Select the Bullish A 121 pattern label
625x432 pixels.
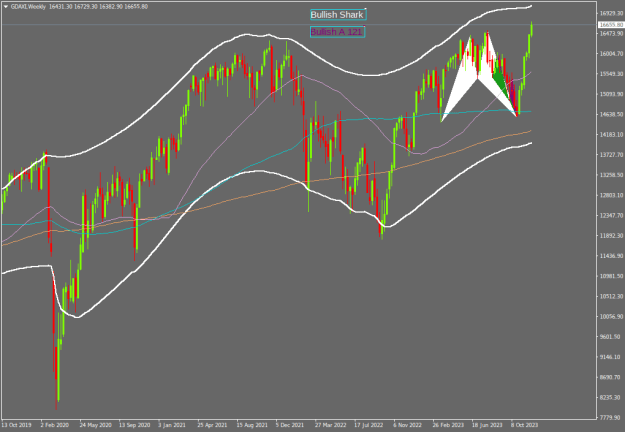point(337,32)
